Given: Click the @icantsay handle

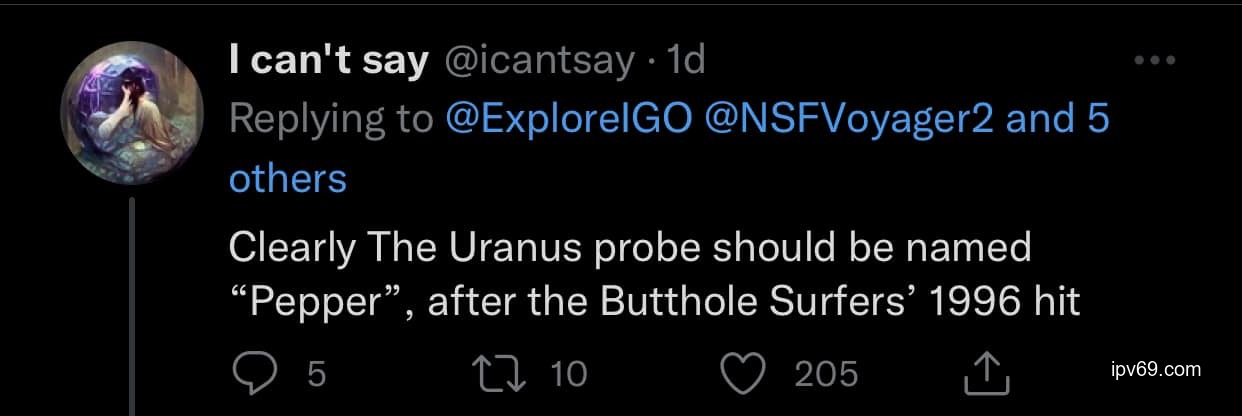Looking at the screenshot, I should pyautogui.click(x=536, y=62).
